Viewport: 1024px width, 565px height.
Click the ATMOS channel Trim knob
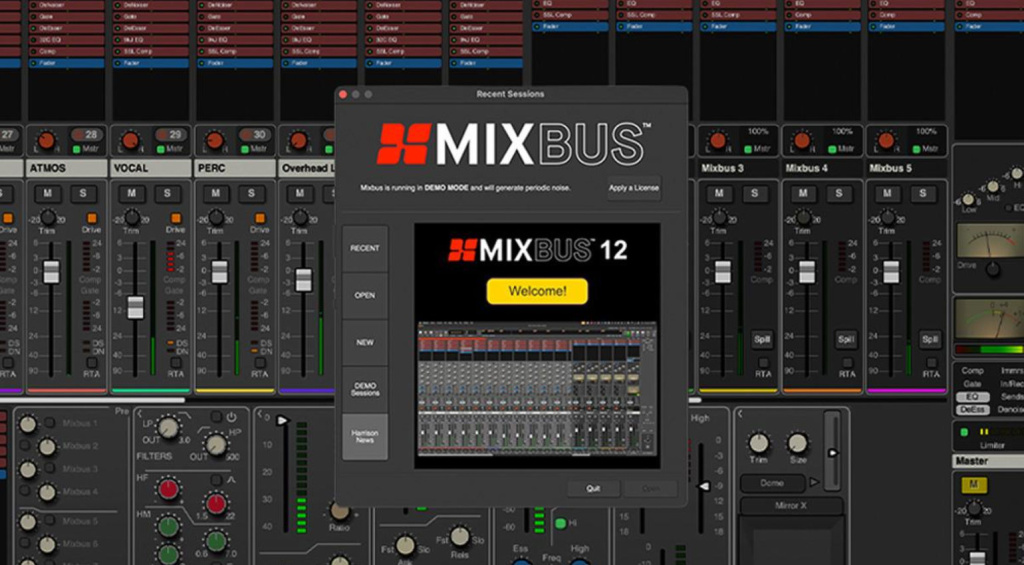point(48,218)
